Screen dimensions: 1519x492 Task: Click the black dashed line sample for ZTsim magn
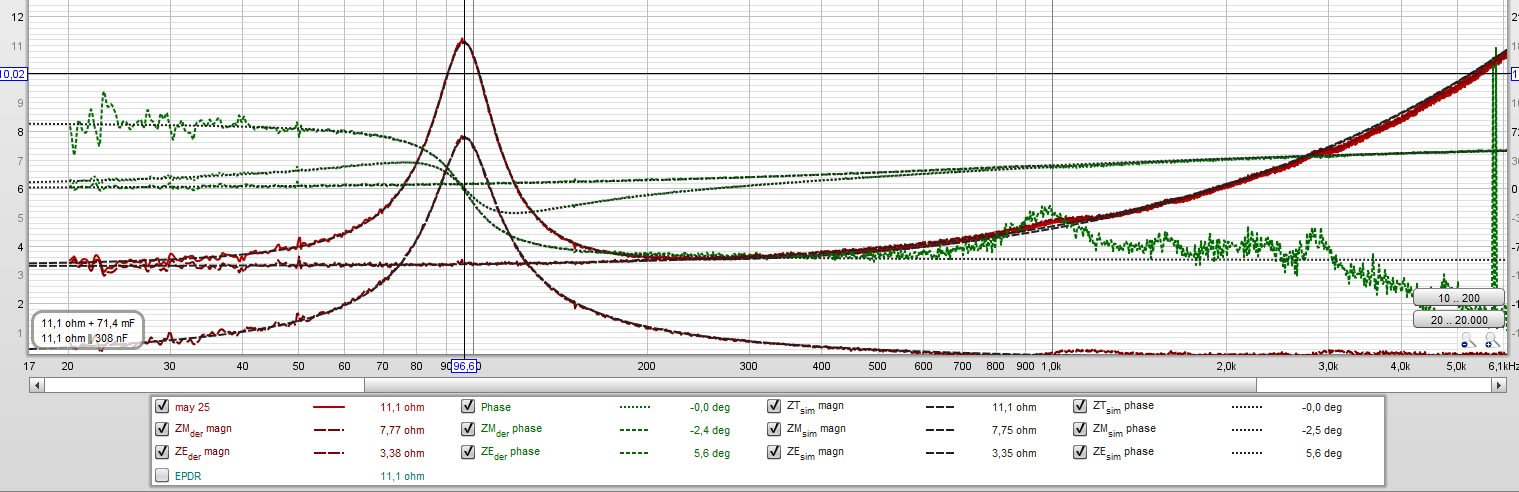(940, 408)
